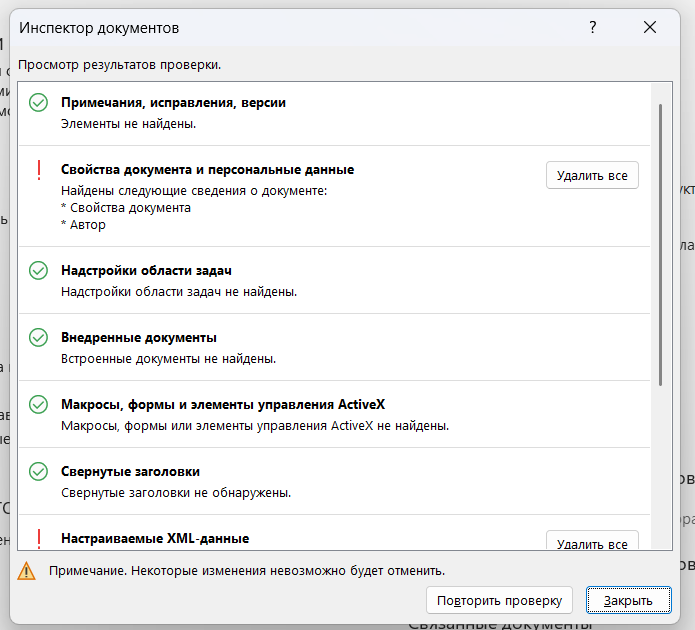
Task: Click green checkmark beside Макросы, формы и элементы ActiveX
Action: point(39,404)
